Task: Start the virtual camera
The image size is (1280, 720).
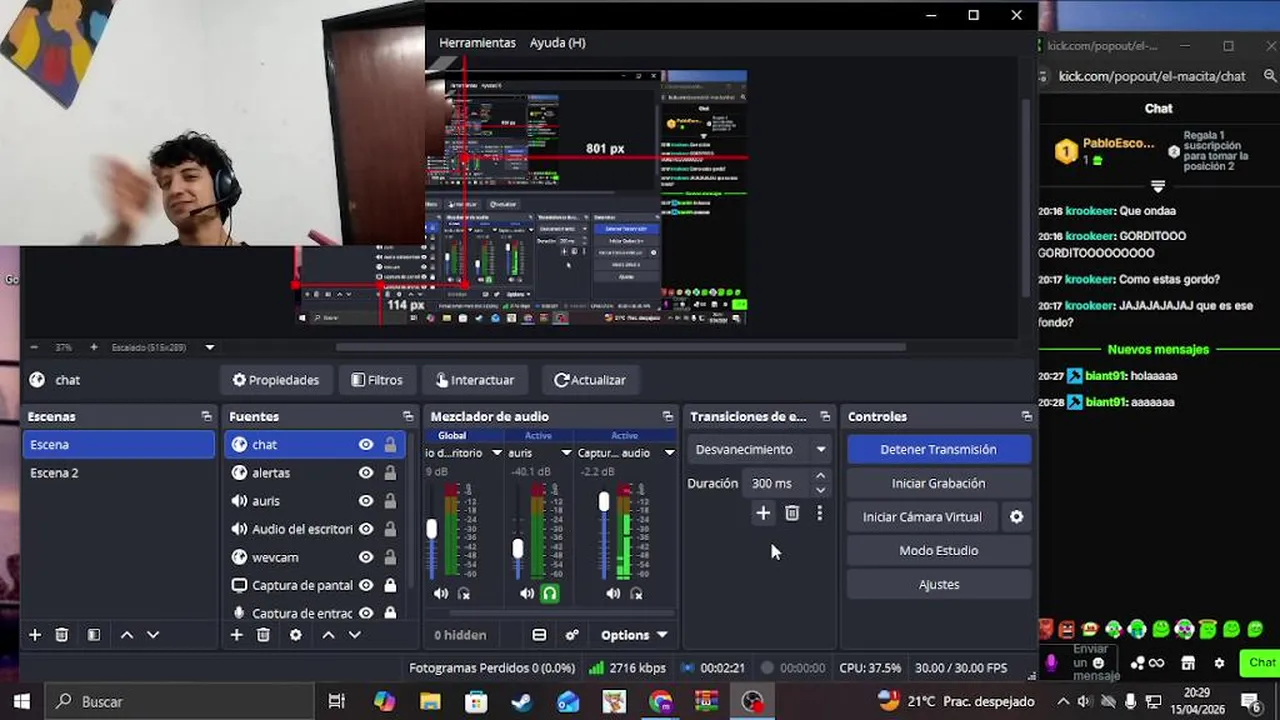Action: click(922, 517)
